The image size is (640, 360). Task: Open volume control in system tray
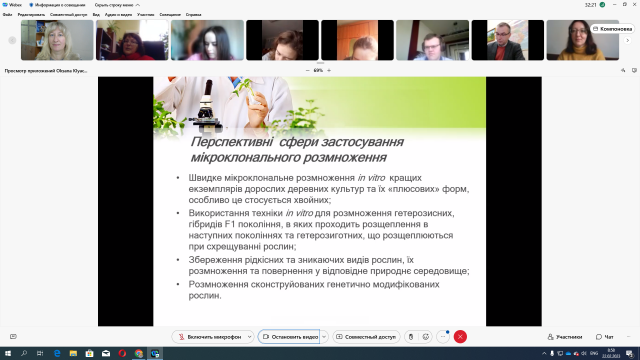[584, 353]
